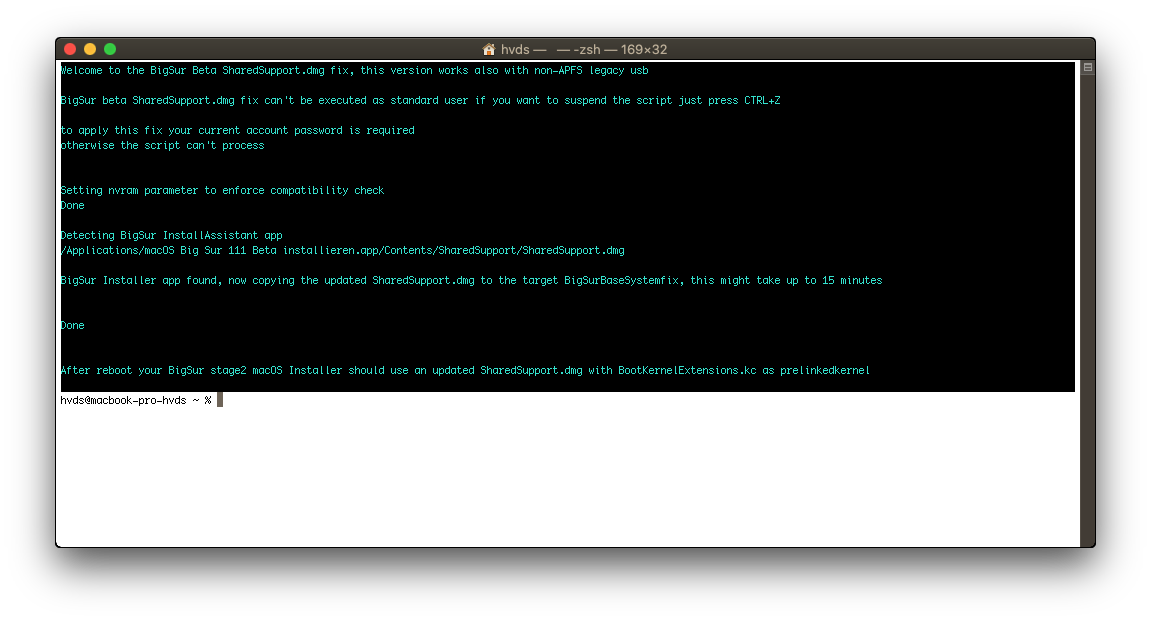1151x621 pixels.
Task: Maximize the Terminal window with green button
Action: click(110, 49)
